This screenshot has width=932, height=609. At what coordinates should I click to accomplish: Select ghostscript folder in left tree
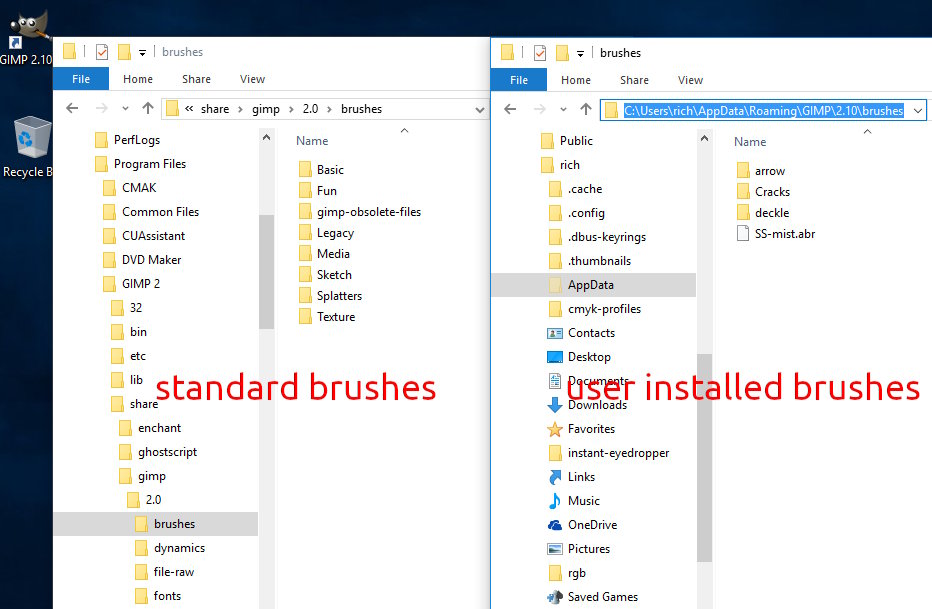click(158, 452)
